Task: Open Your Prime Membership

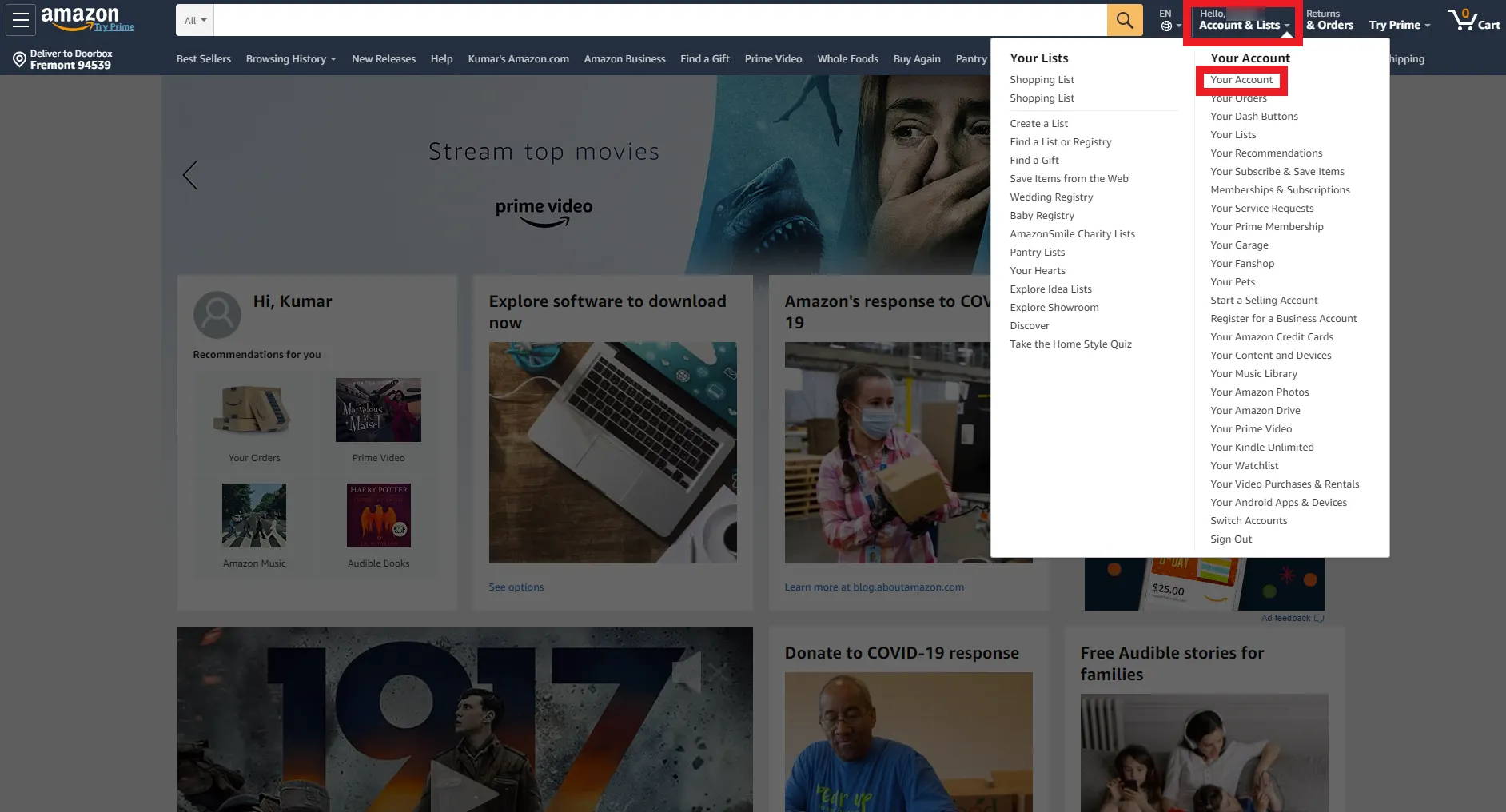Action: pos(1266,226)
